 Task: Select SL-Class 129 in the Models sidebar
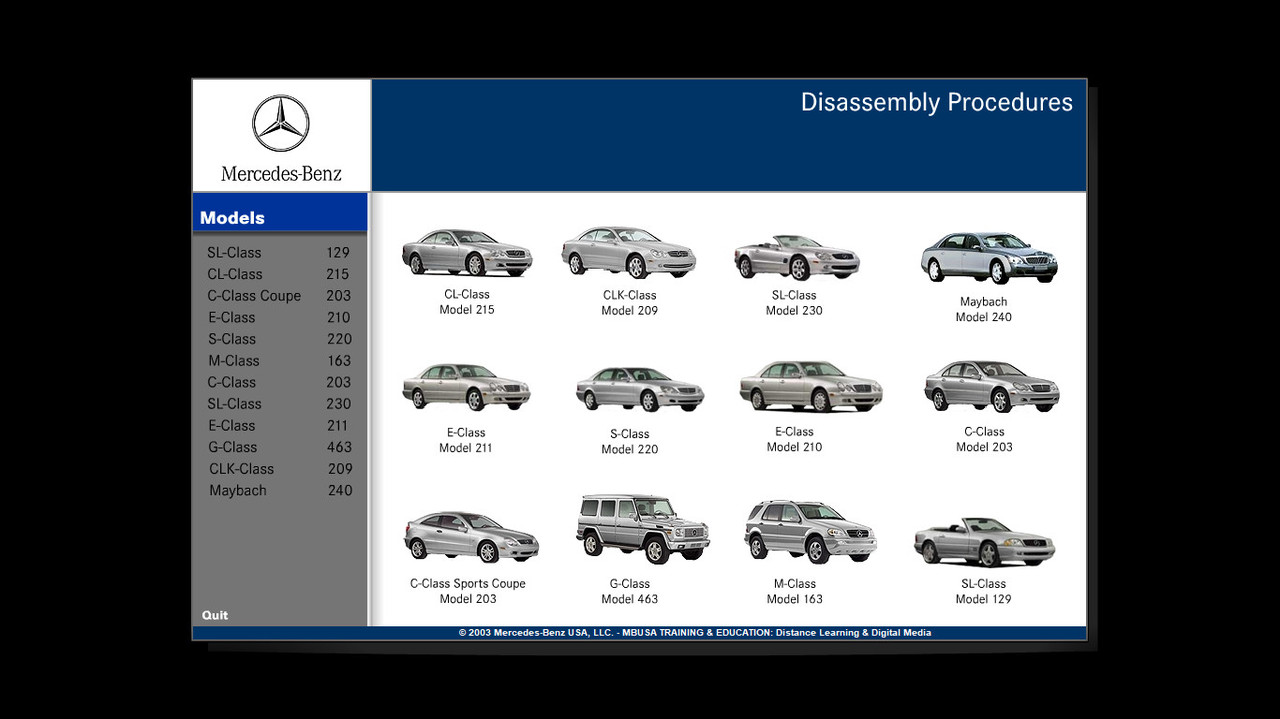coord(278,253)
